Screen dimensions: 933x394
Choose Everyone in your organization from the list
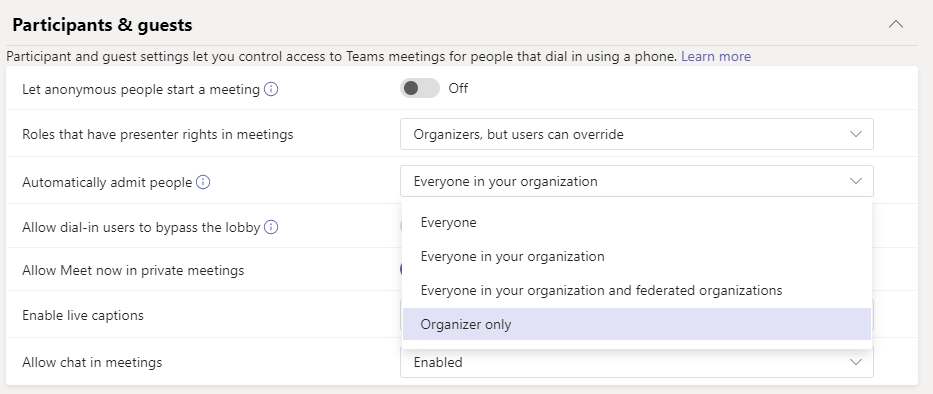coord(637,257)
